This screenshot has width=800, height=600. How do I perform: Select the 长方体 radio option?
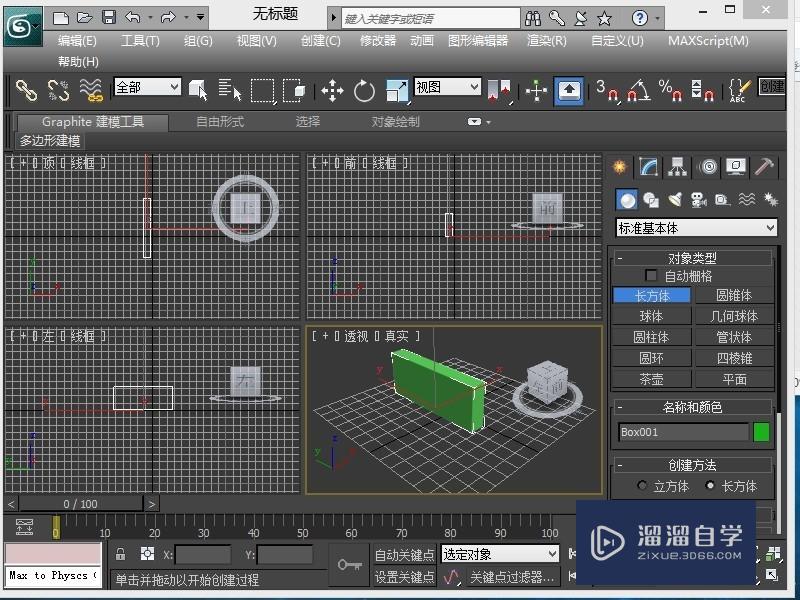click(711, 486)
